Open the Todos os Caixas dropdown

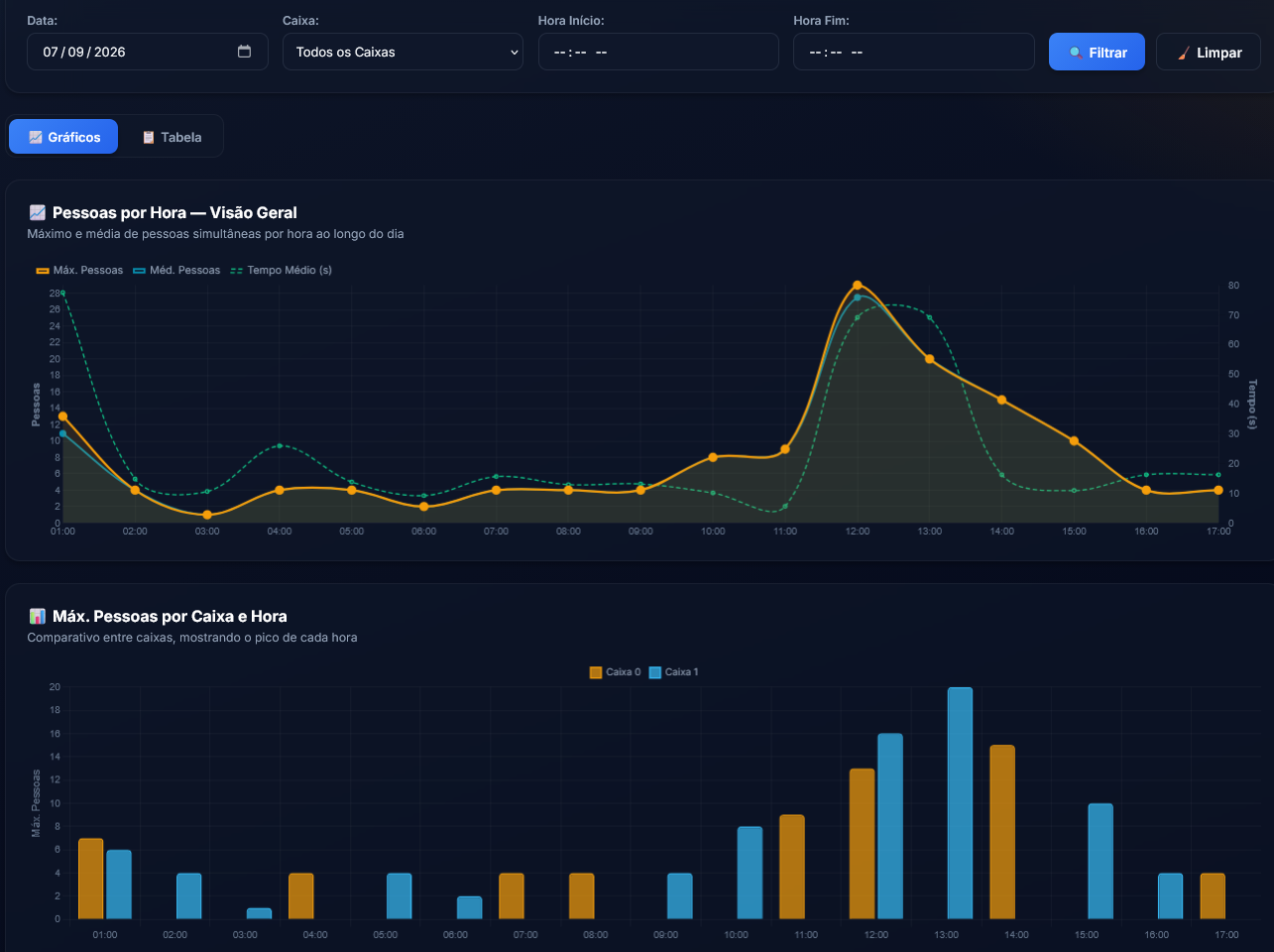(x=403, y=52)
